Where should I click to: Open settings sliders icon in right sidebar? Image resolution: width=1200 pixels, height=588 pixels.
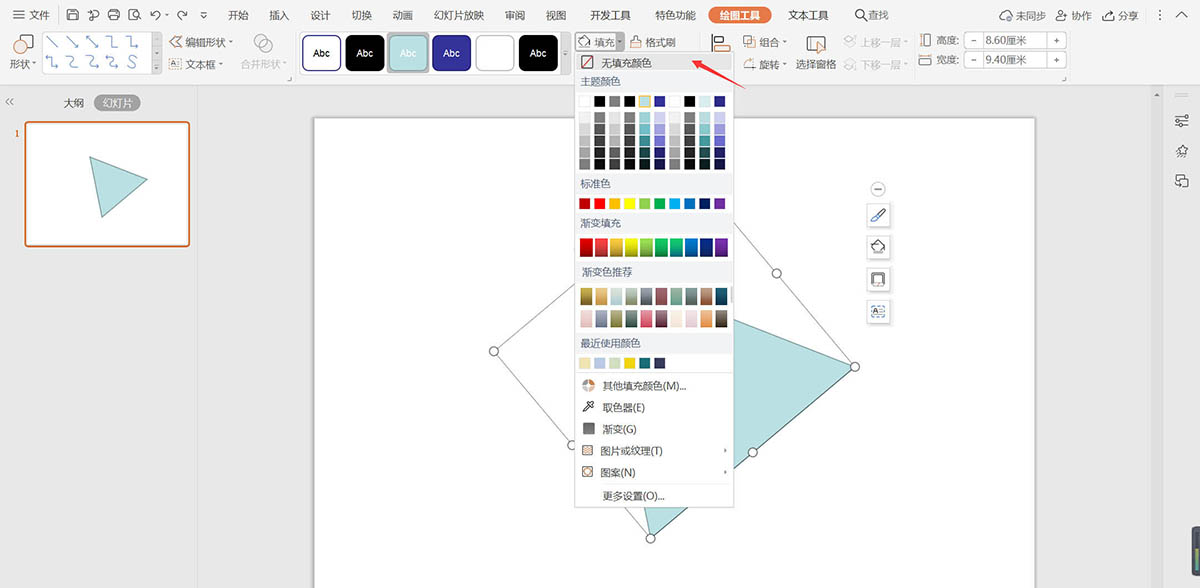[1181, 121]
